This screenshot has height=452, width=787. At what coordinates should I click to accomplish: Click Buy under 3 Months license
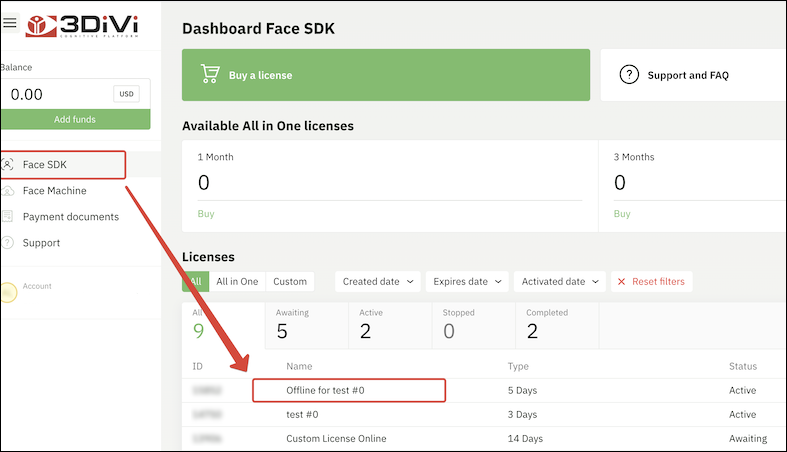622,214
